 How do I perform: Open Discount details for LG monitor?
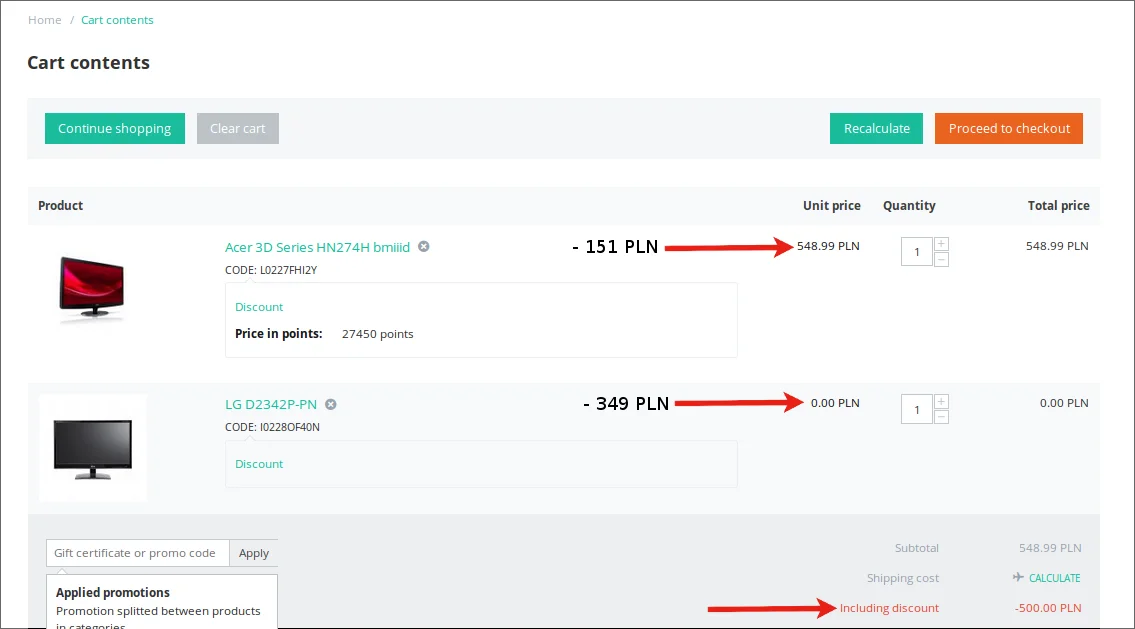[259, 464]
